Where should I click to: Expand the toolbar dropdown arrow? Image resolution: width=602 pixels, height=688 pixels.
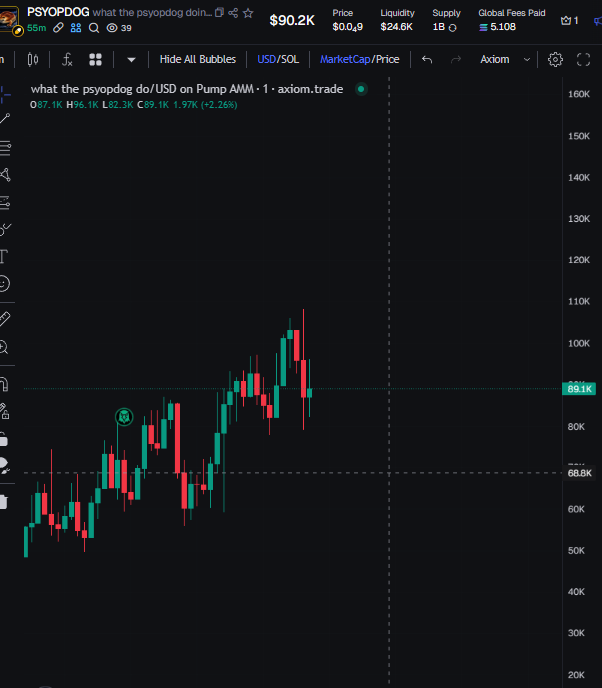[x=131, y=60]
